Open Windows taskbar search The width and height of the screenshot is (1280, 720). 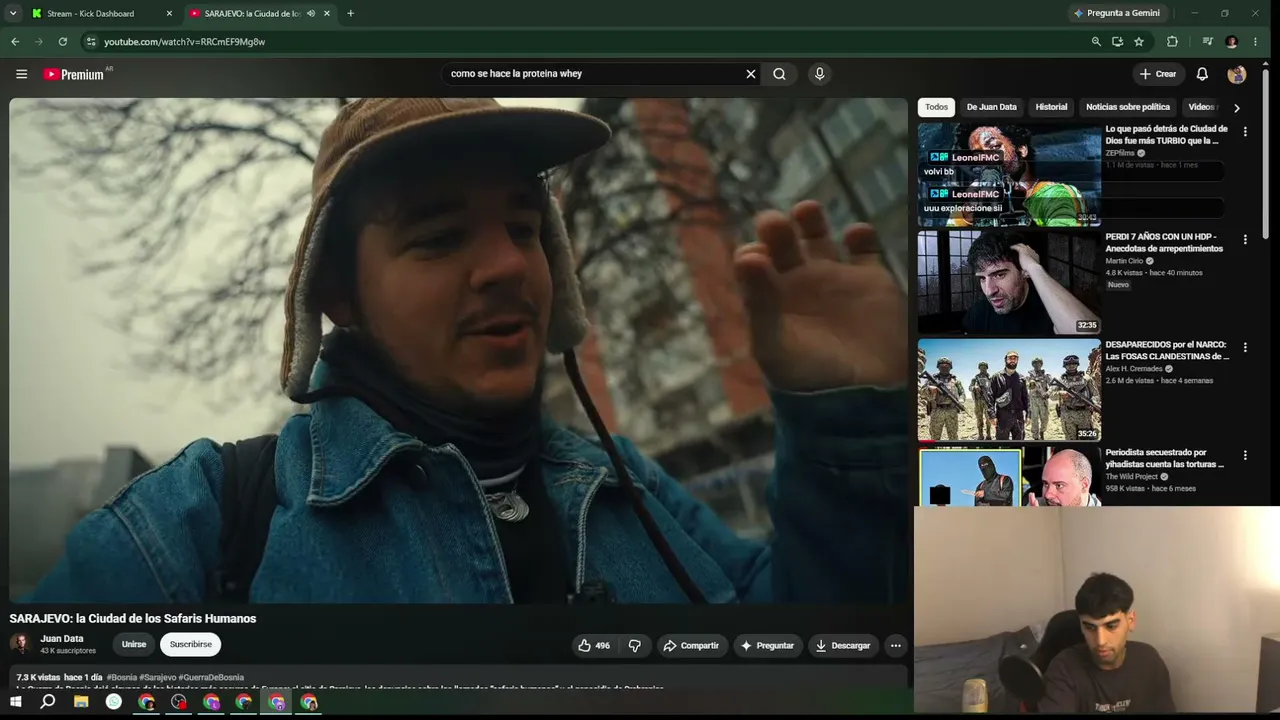click(48, 702)
